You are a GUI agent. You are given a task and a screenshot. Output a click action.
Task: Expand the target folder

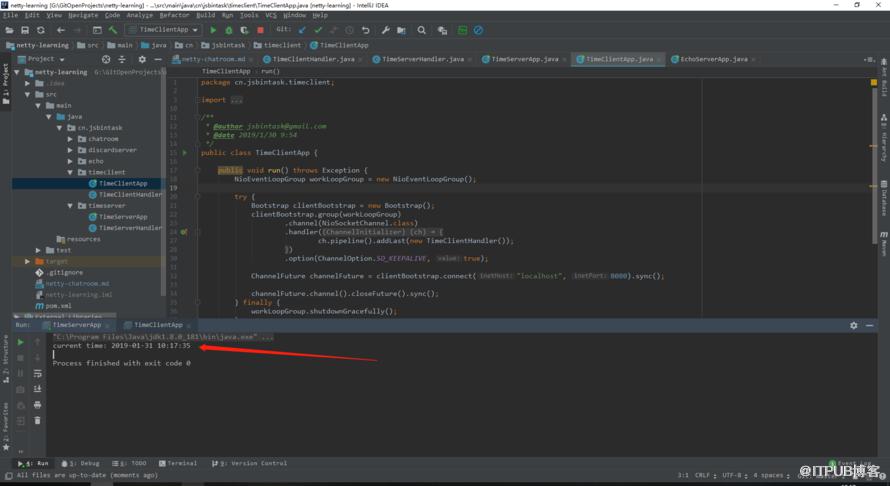[27, 261]
